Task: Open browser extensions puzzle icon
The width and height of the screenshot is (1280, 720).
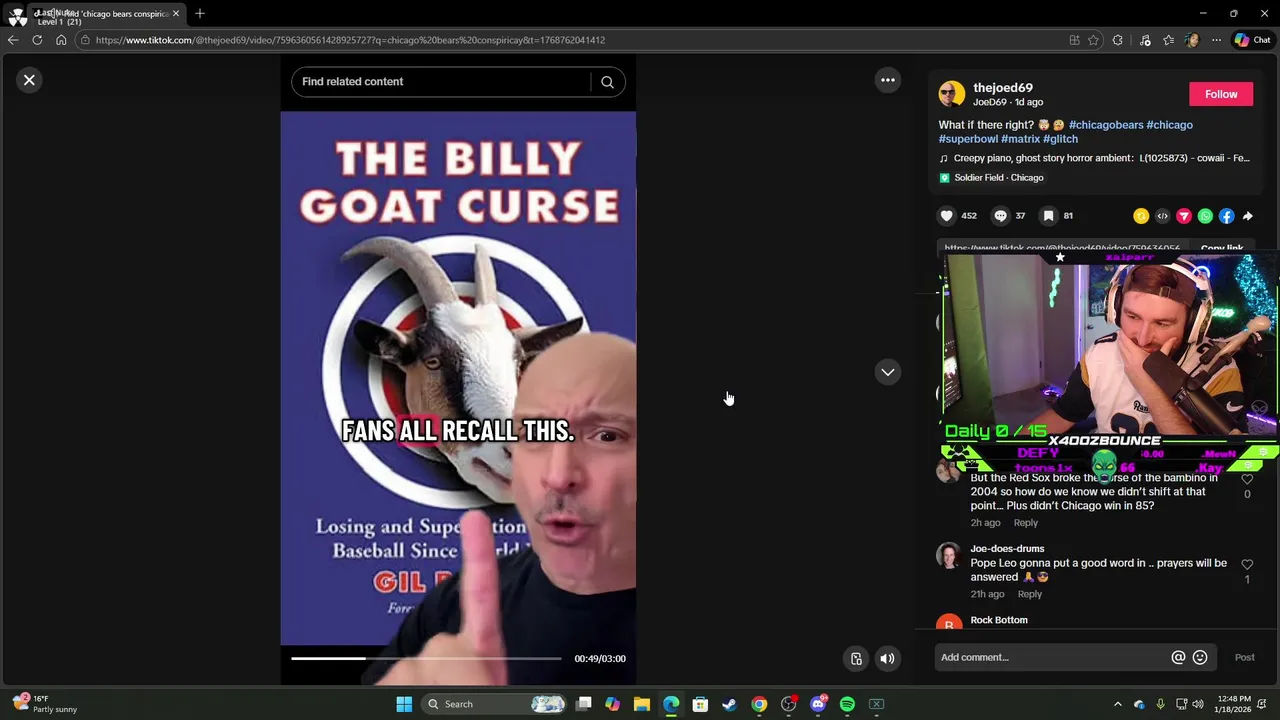Action: (1118, 40)
